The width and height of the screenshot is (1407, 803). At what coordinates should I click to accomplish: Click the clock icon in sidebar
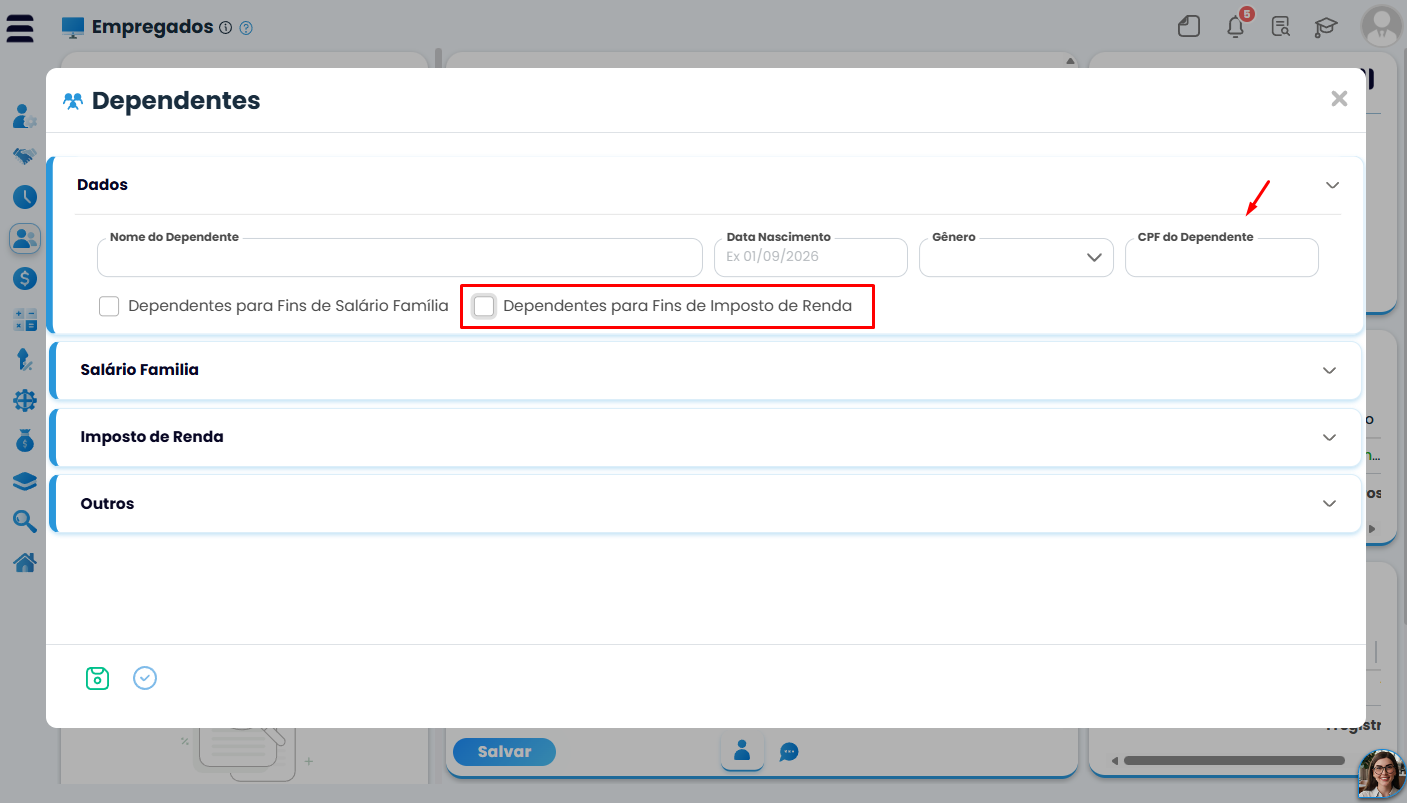click(x=24, y=197)
